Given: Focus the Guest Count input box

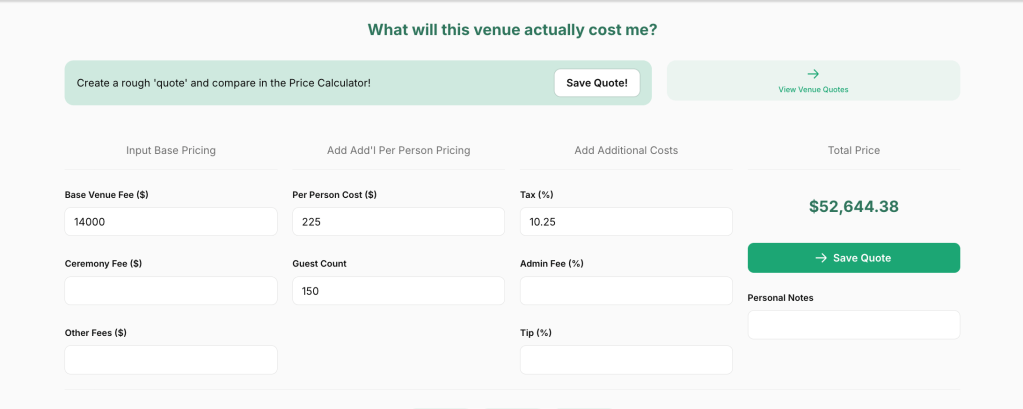Looking at the screenshot, I should [x=398, y=291].
